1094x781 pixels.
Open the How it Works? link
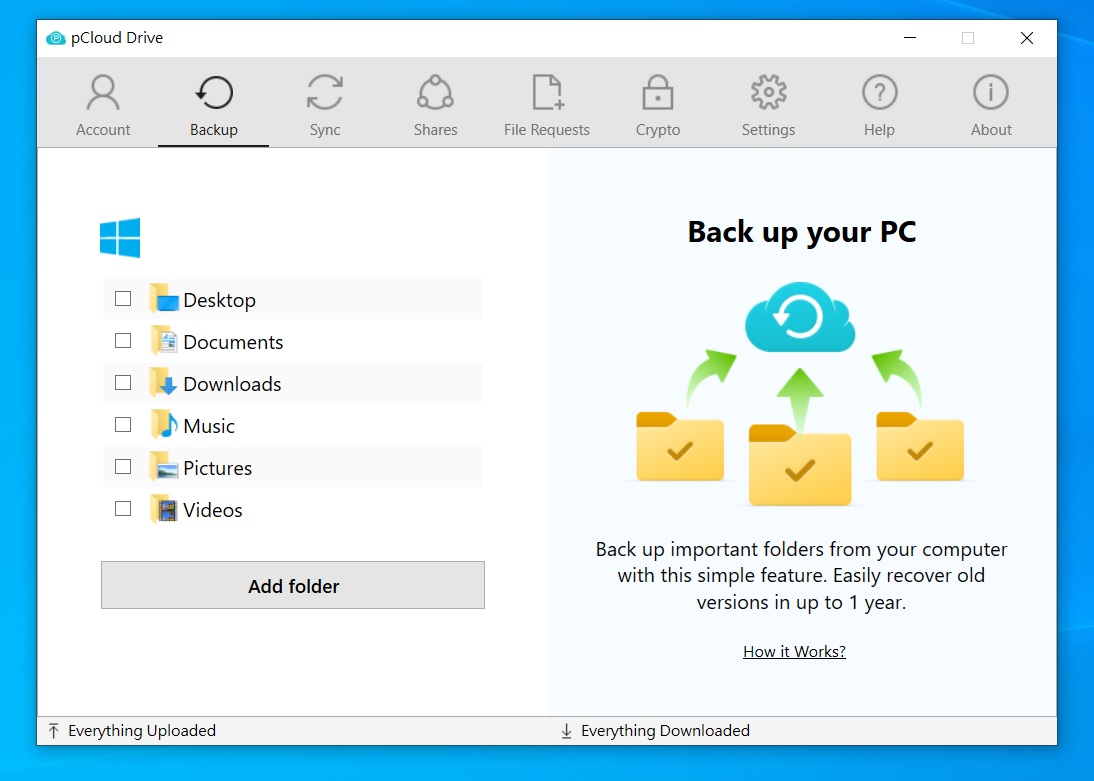pos(794,651)
